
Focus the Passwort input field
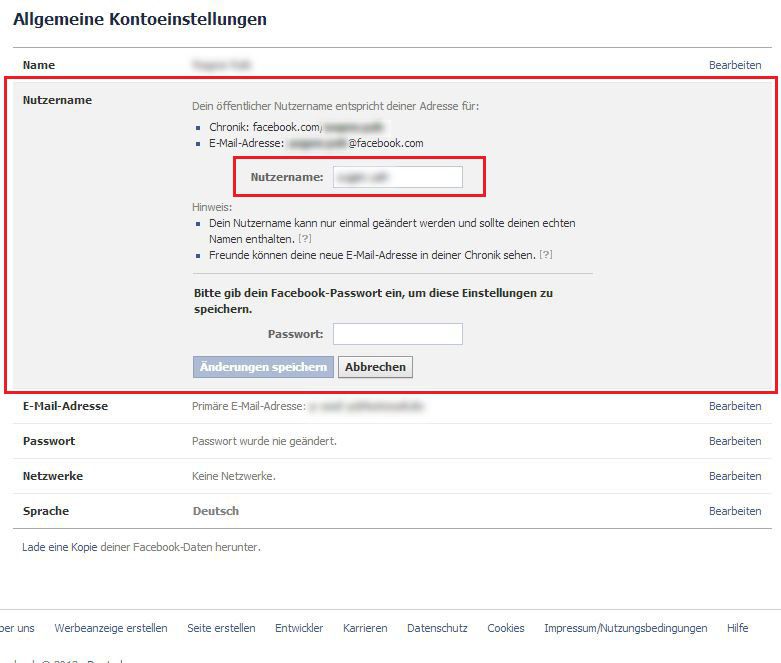coord(397,334)
